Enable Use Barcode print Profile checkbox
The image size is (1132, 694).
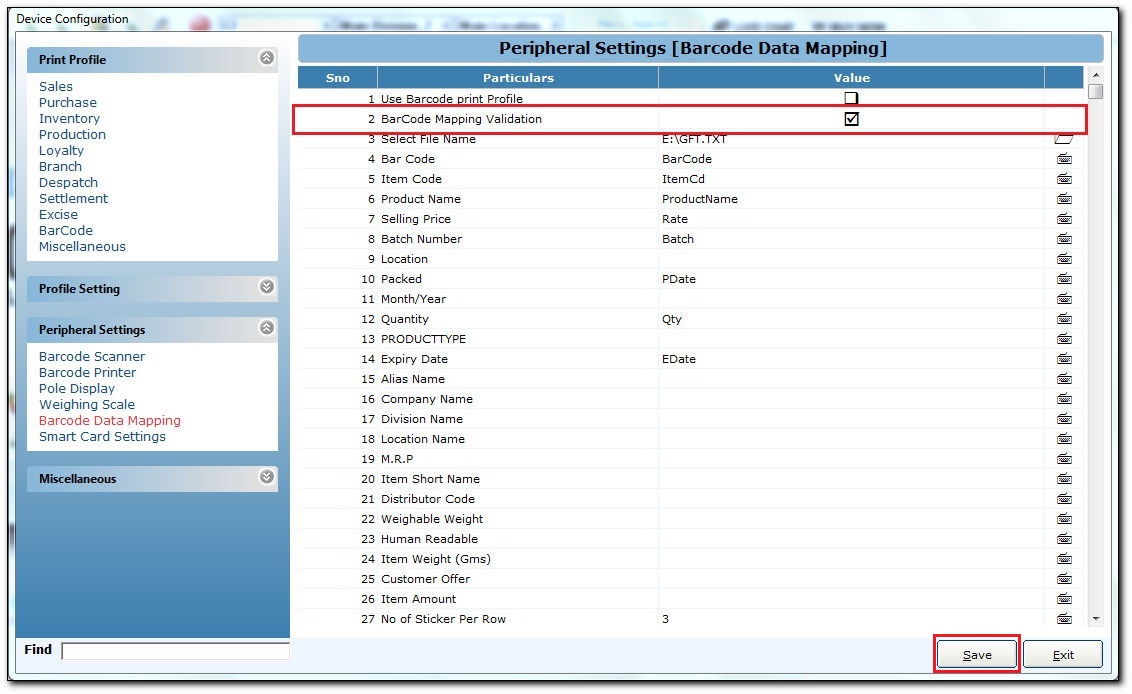[x=851, y=99]
